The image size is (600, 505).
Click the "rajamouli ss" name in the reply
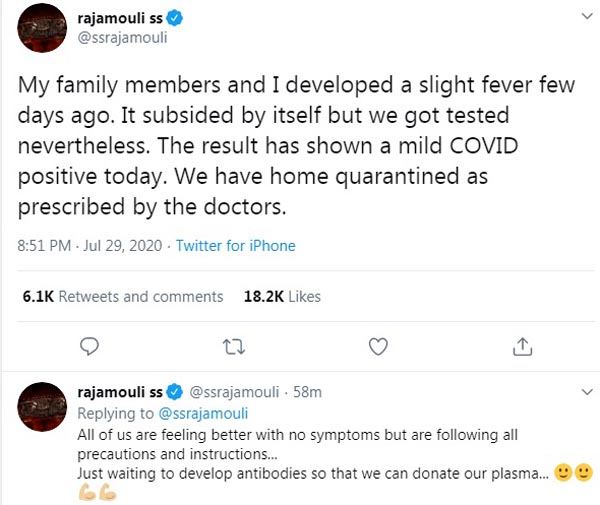coord(119,391)
